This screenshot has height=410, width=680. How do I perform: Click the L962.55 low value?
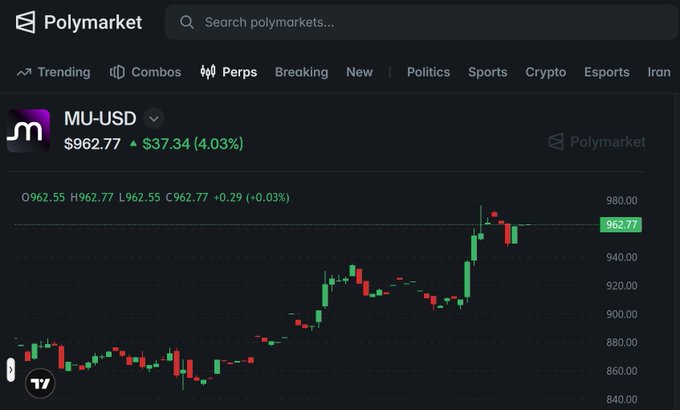click(x=140, y=198)
